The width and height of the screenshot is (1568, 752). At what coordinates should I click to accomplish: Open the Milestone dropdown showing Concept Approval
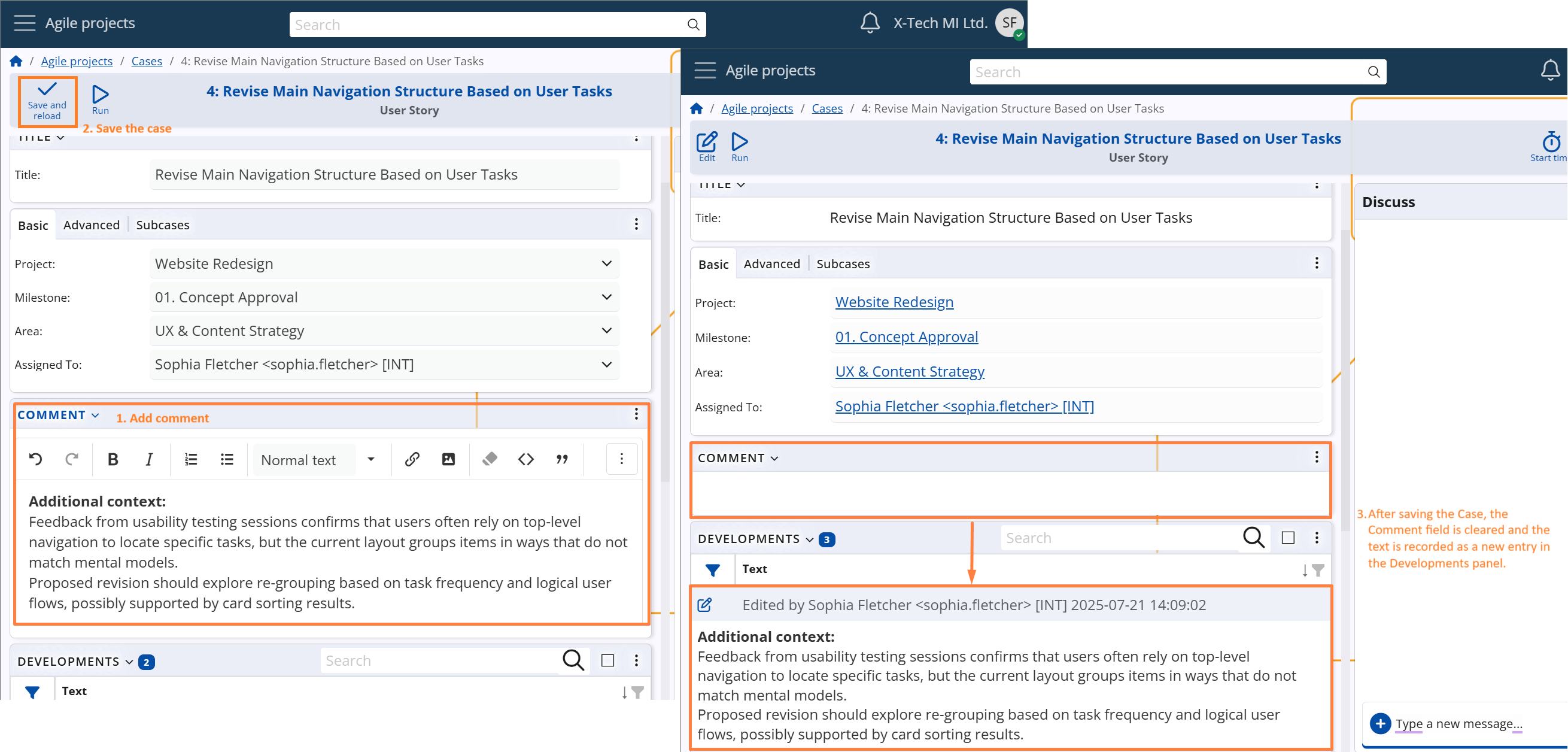[x=384, y=297]
